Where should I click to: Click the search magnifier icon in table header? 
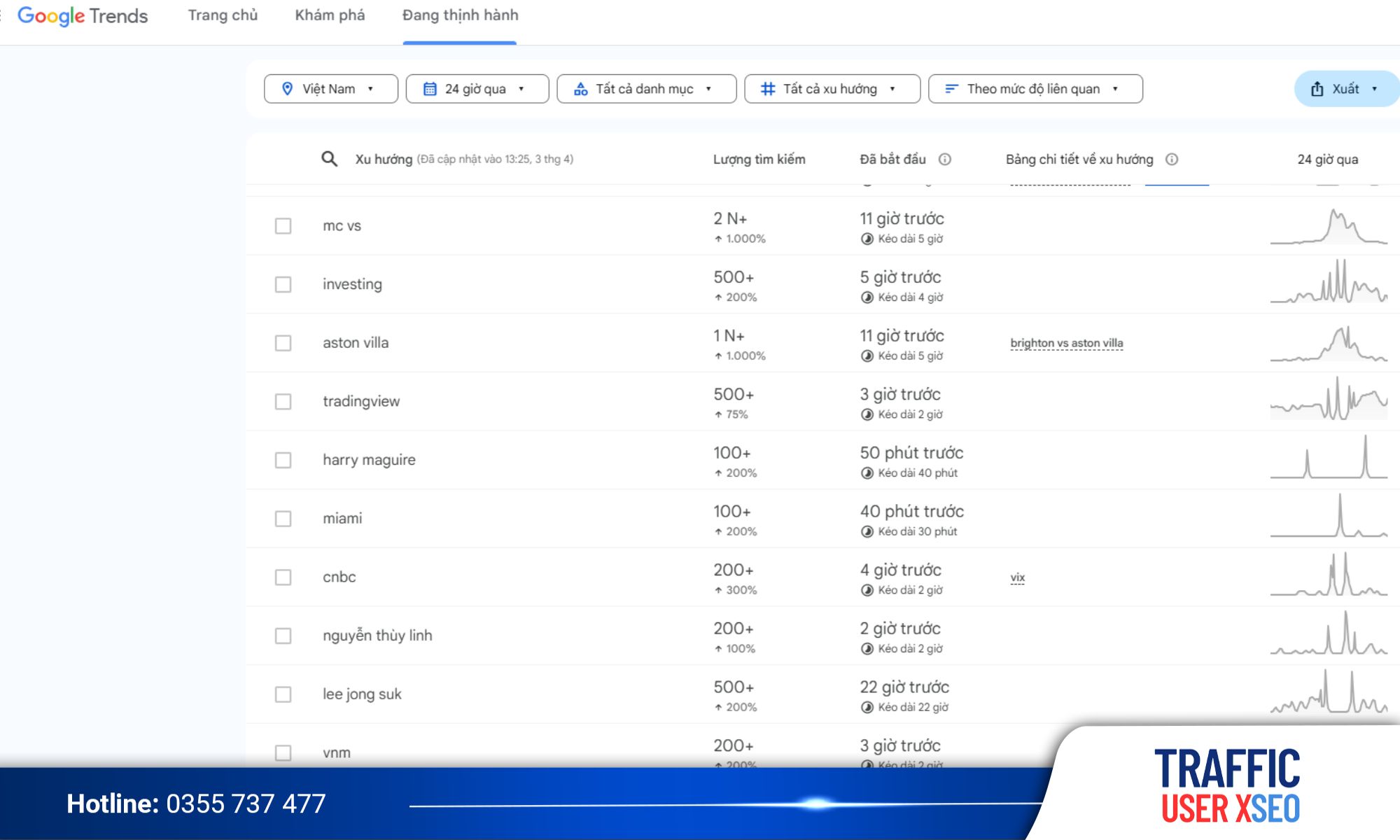coord(329,159)
